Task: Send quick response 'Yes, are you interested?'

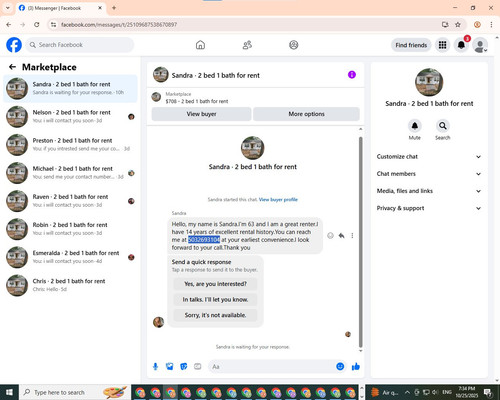Action: [x=215, y=284]
